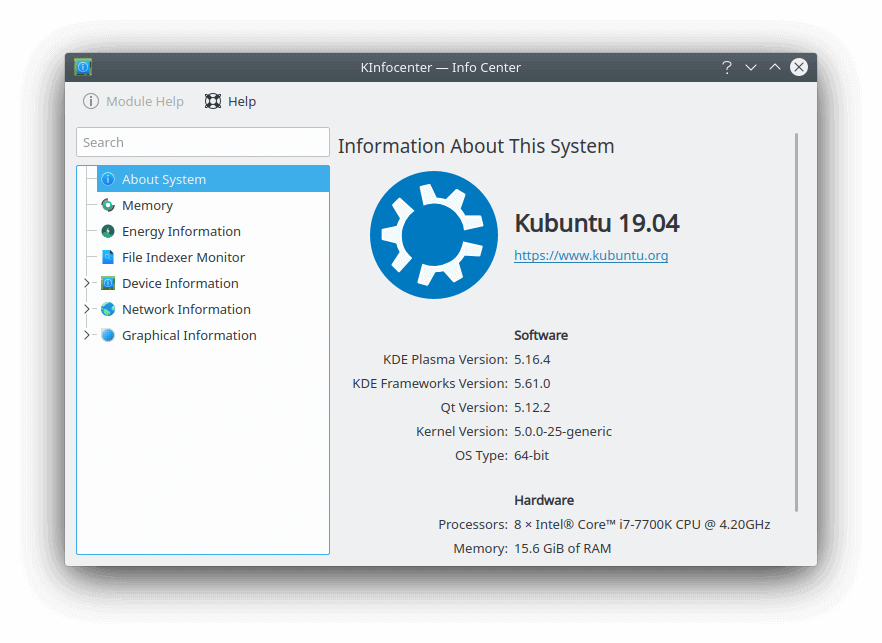
Task: Click the Energy Information icon
Action: 108,231
